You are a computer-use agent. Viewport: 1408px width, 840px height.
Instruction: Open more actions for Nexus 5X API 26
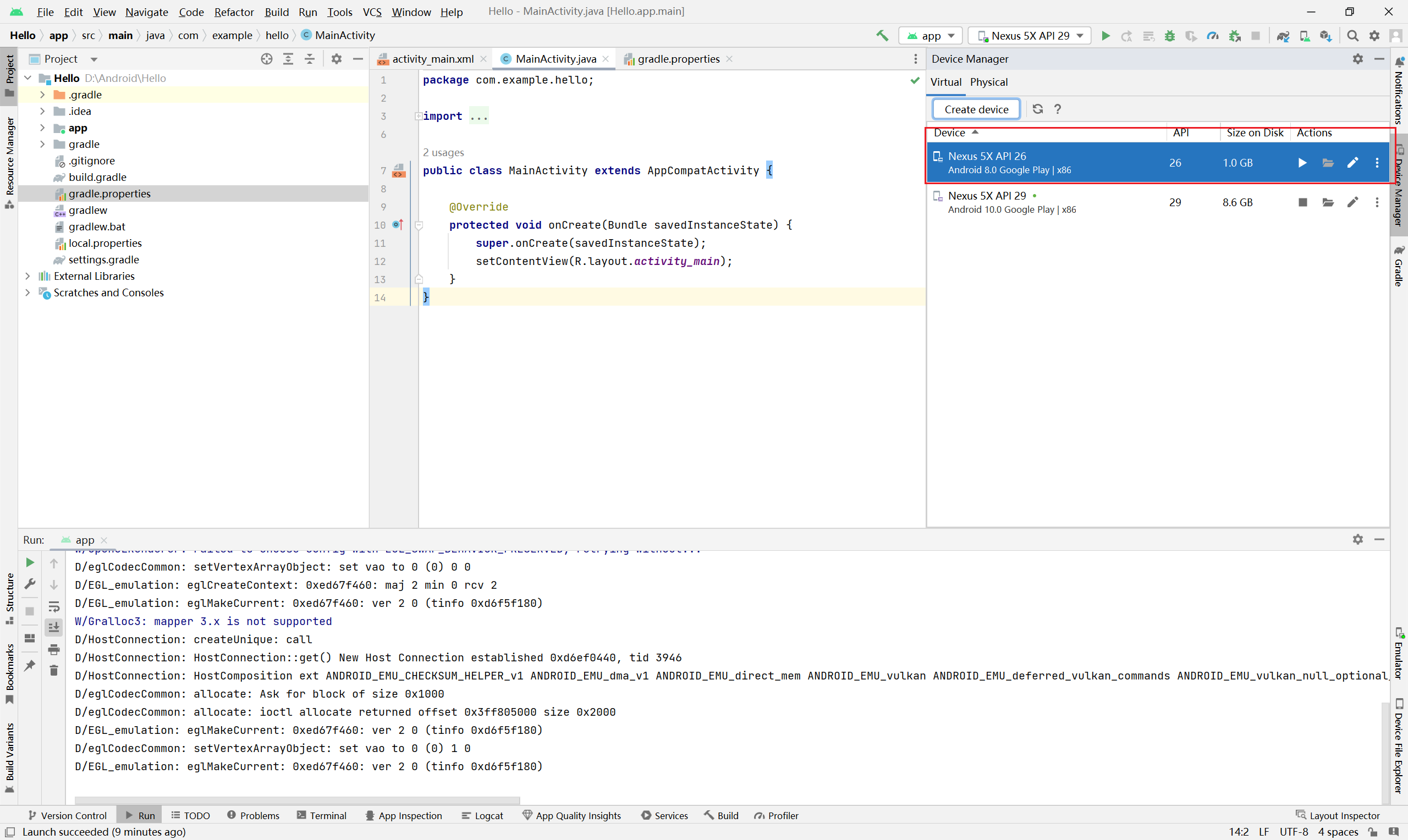coord(1377,163)
